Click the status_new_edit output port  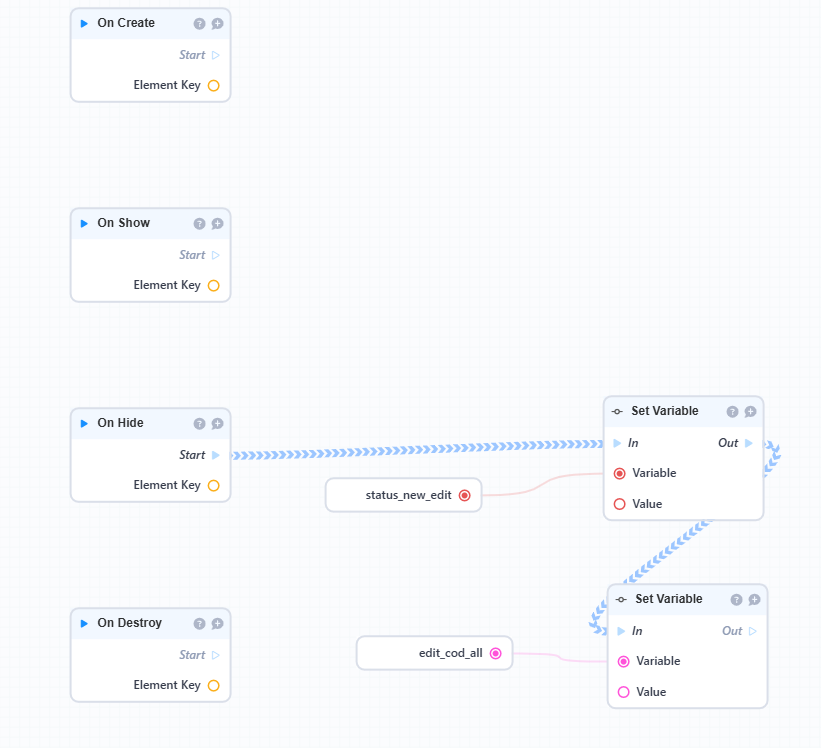[464, 494]
